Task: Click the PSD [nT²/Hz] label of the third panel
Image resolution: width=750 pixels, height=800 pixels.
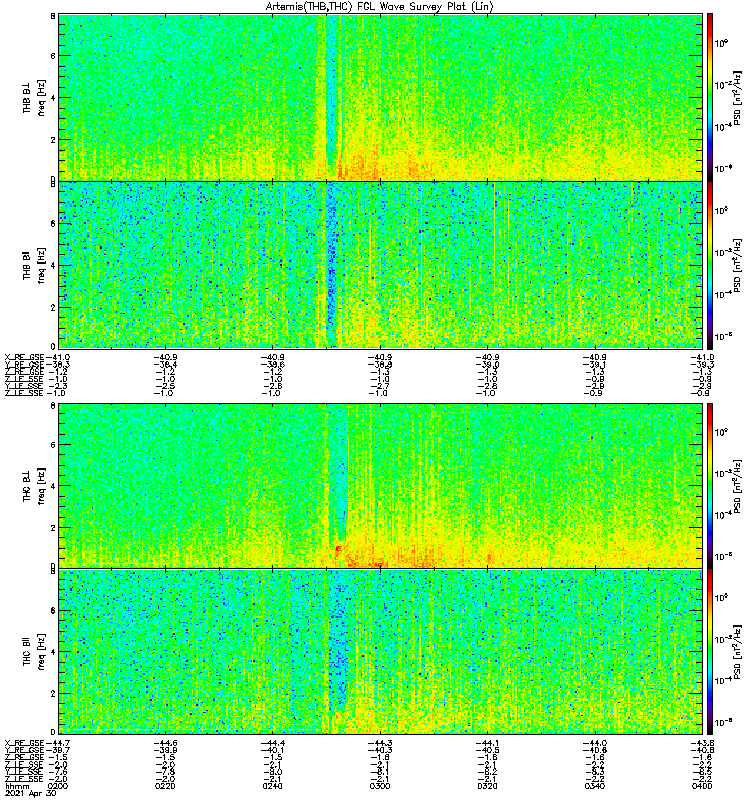Action: [x=737, y=486]
